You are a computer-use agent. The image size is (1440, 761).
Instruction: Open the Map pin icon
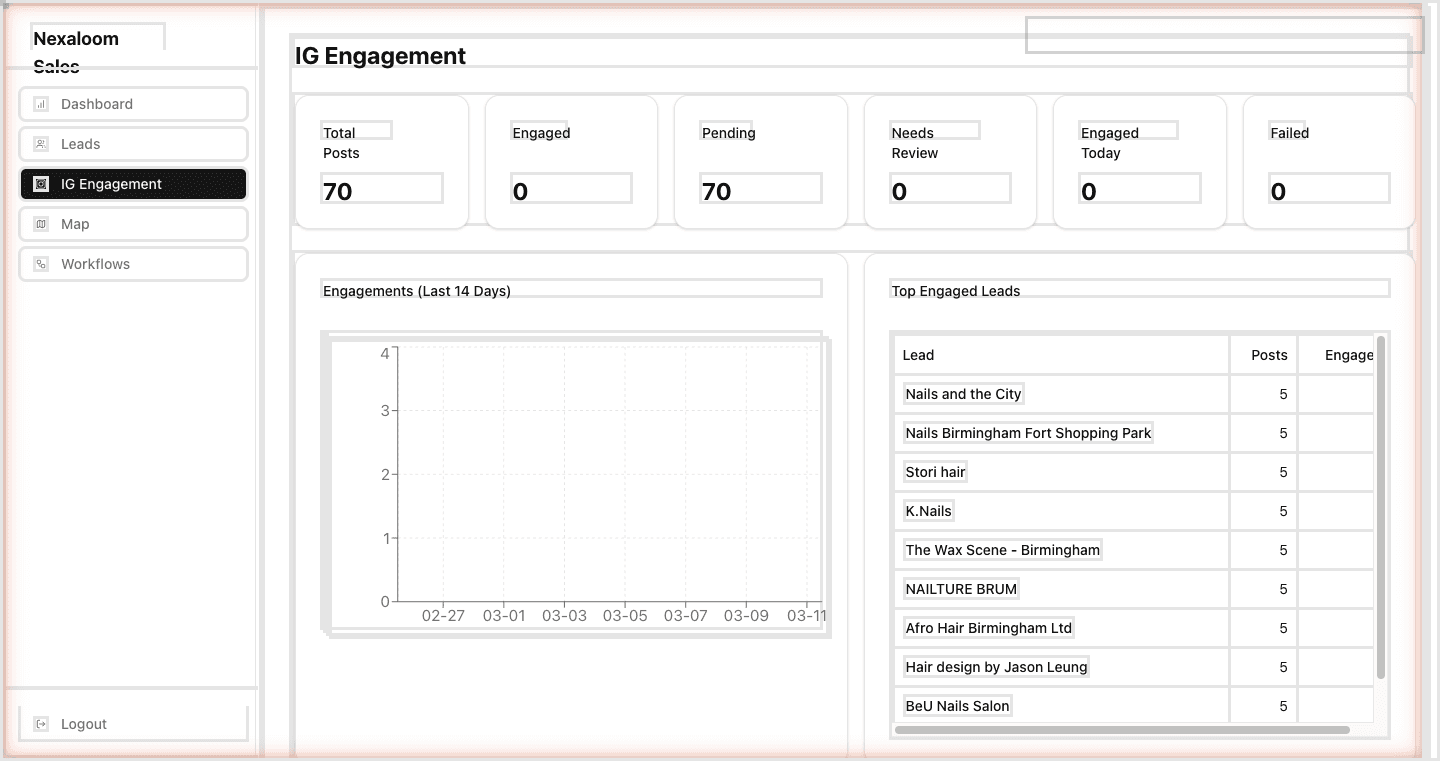40,223
